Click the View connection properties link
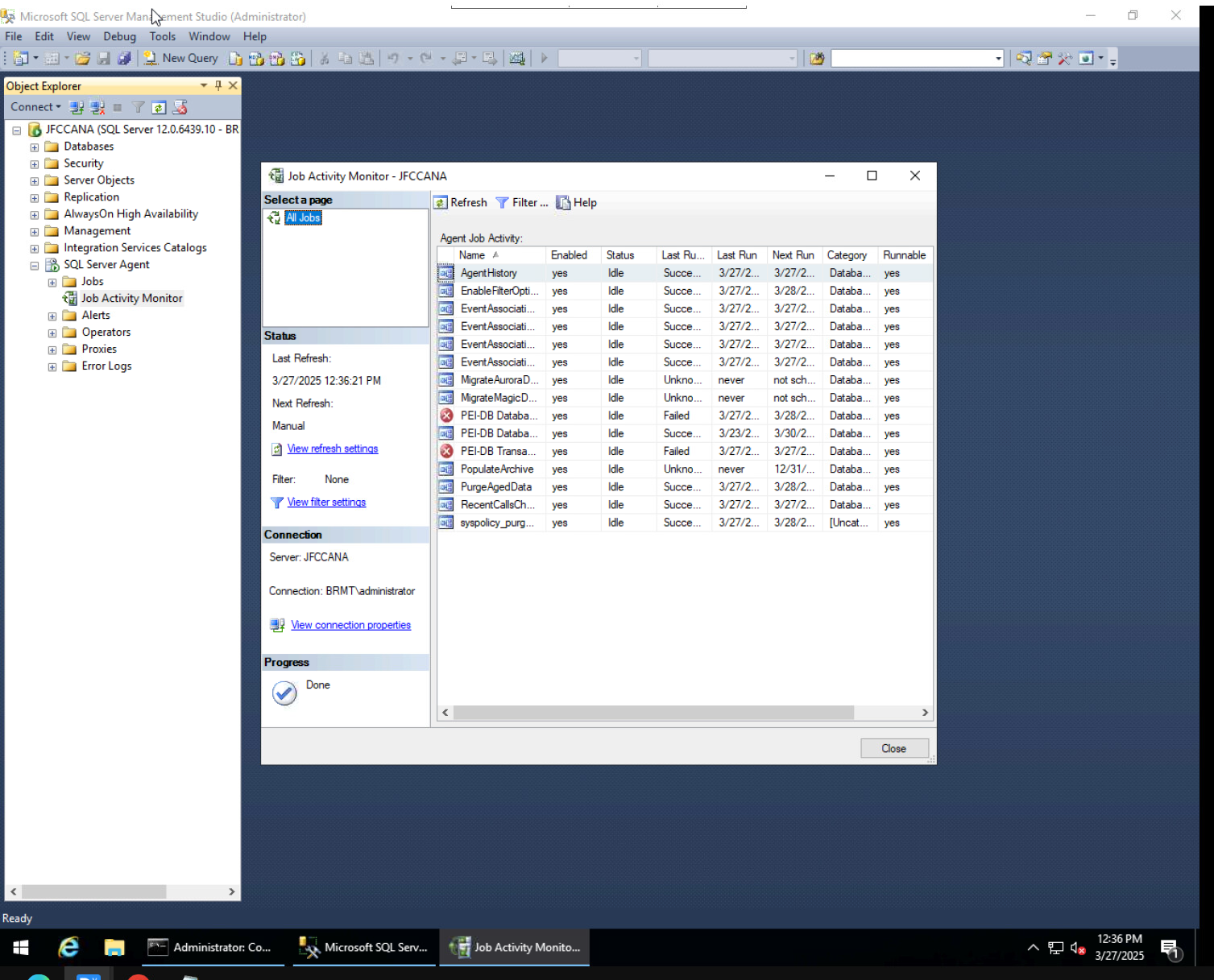 coord(351,625)
